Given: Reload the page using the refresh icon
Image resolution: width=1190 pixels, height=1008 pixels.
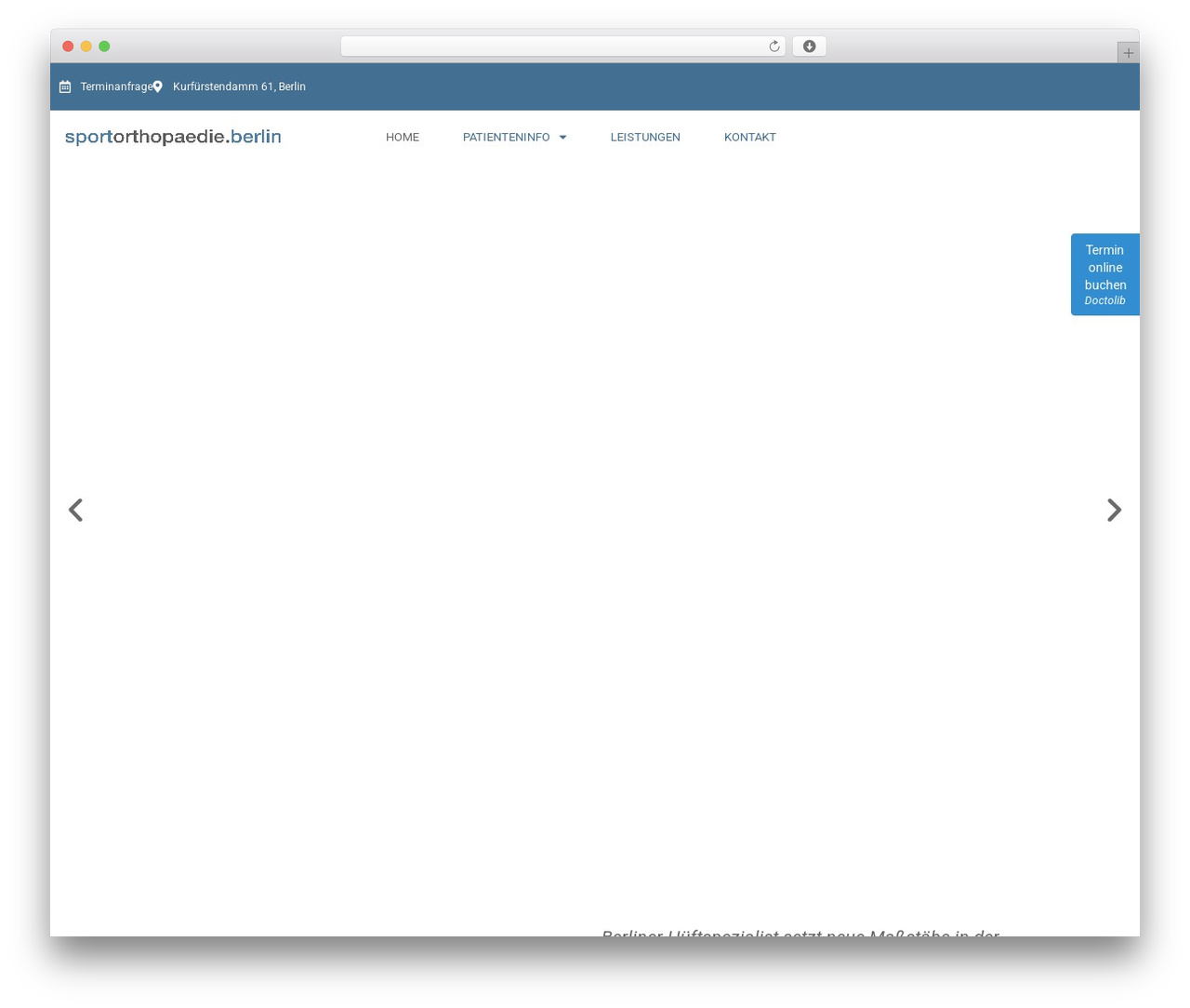Looking at the screenshot, I should tap(773, 46).
